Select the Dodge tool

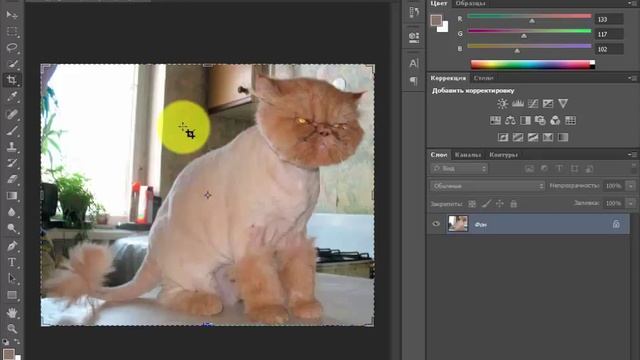pos(12,228)
